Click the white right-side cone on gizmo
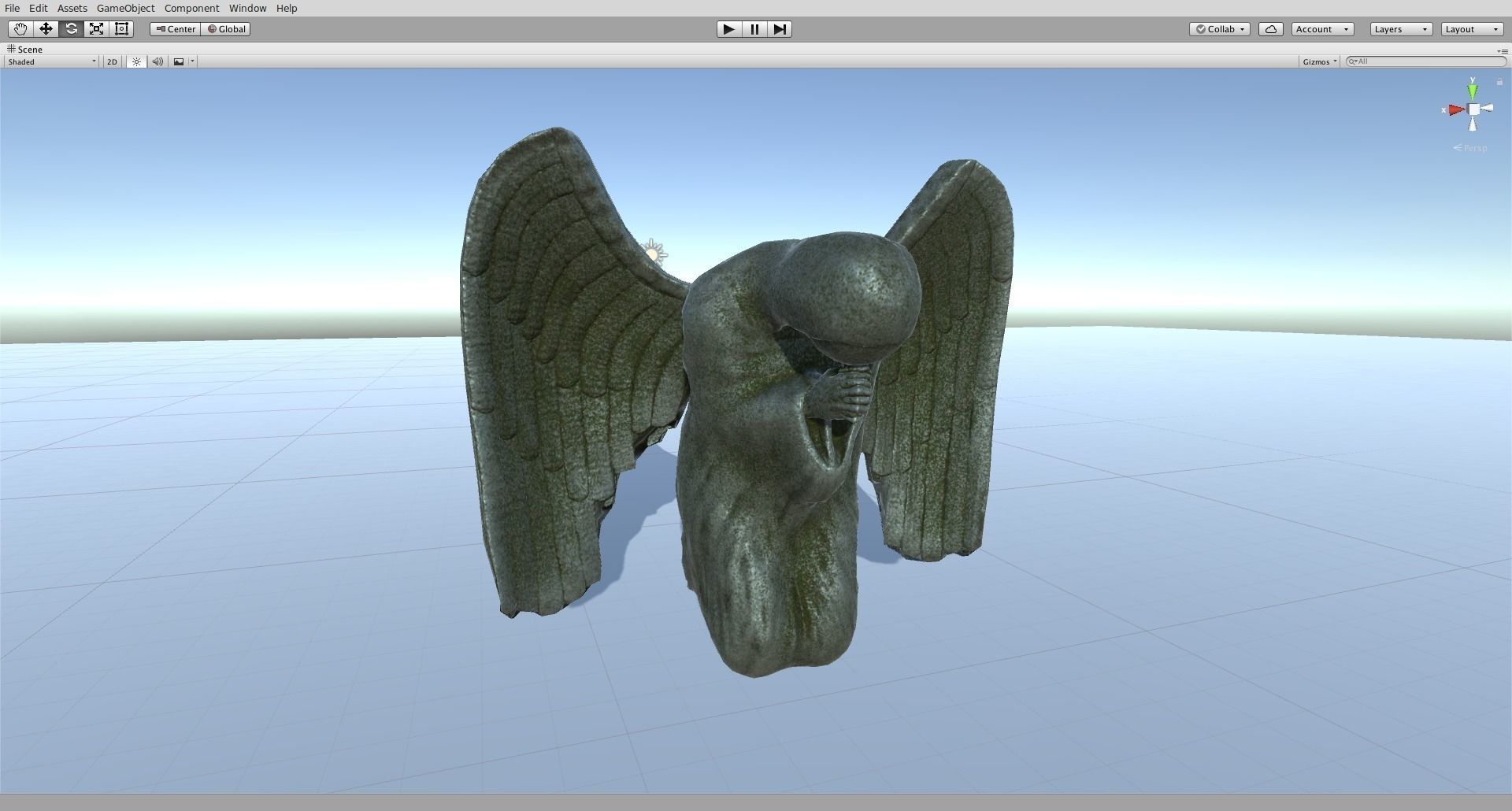Screen dimensions: 1512x811 1488,108
